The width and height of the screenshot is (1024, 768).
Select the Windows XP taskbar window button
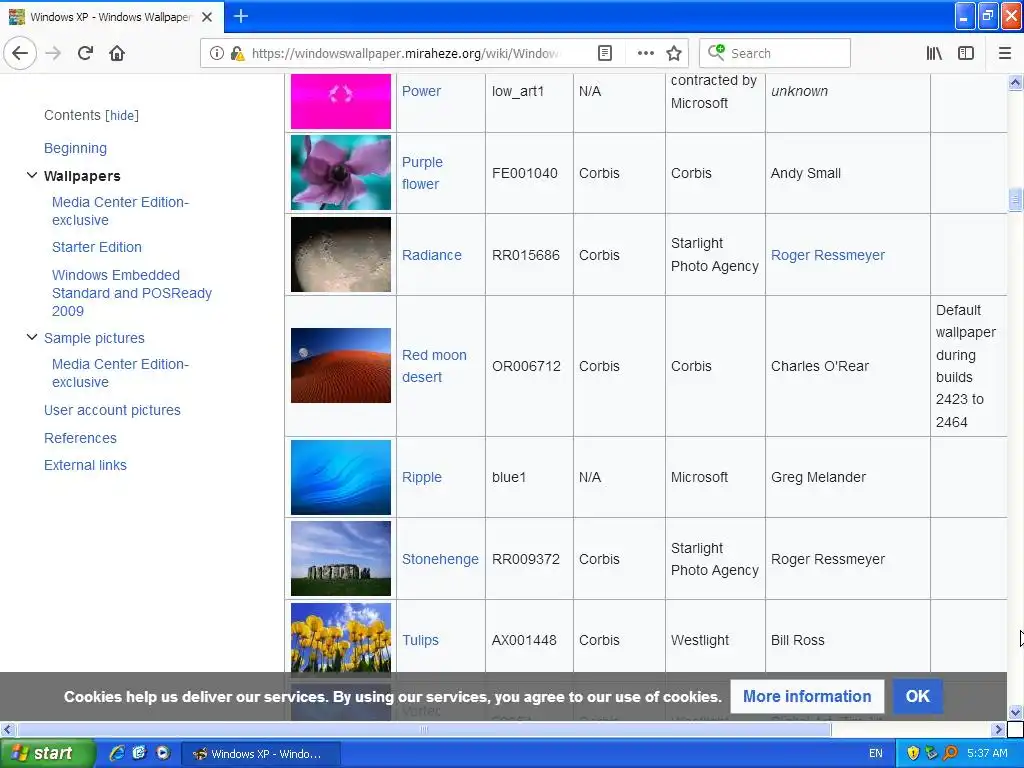pos(259,754)
